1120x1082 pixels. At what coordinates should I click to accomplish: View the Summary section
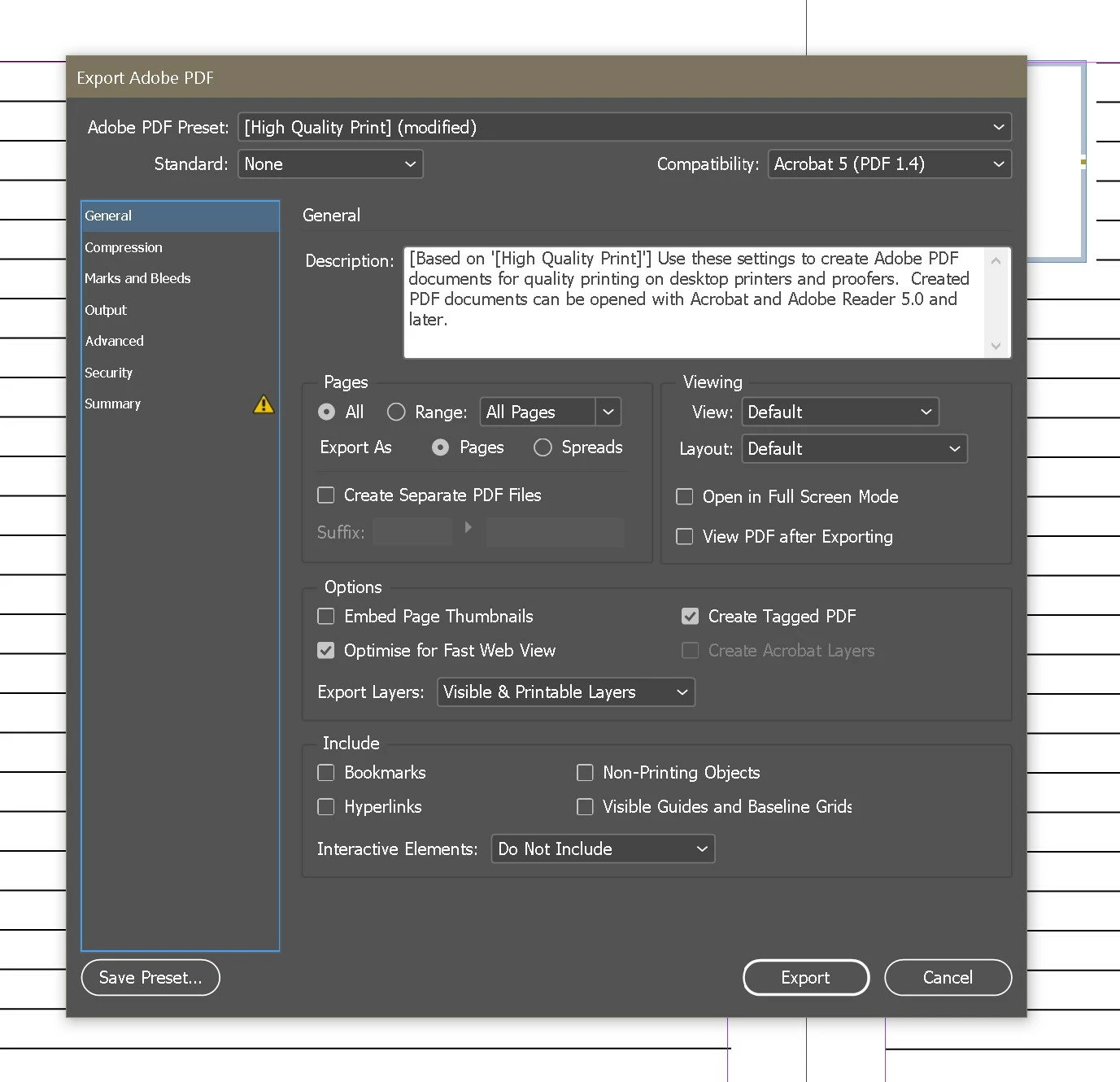(x=181, y=404)
